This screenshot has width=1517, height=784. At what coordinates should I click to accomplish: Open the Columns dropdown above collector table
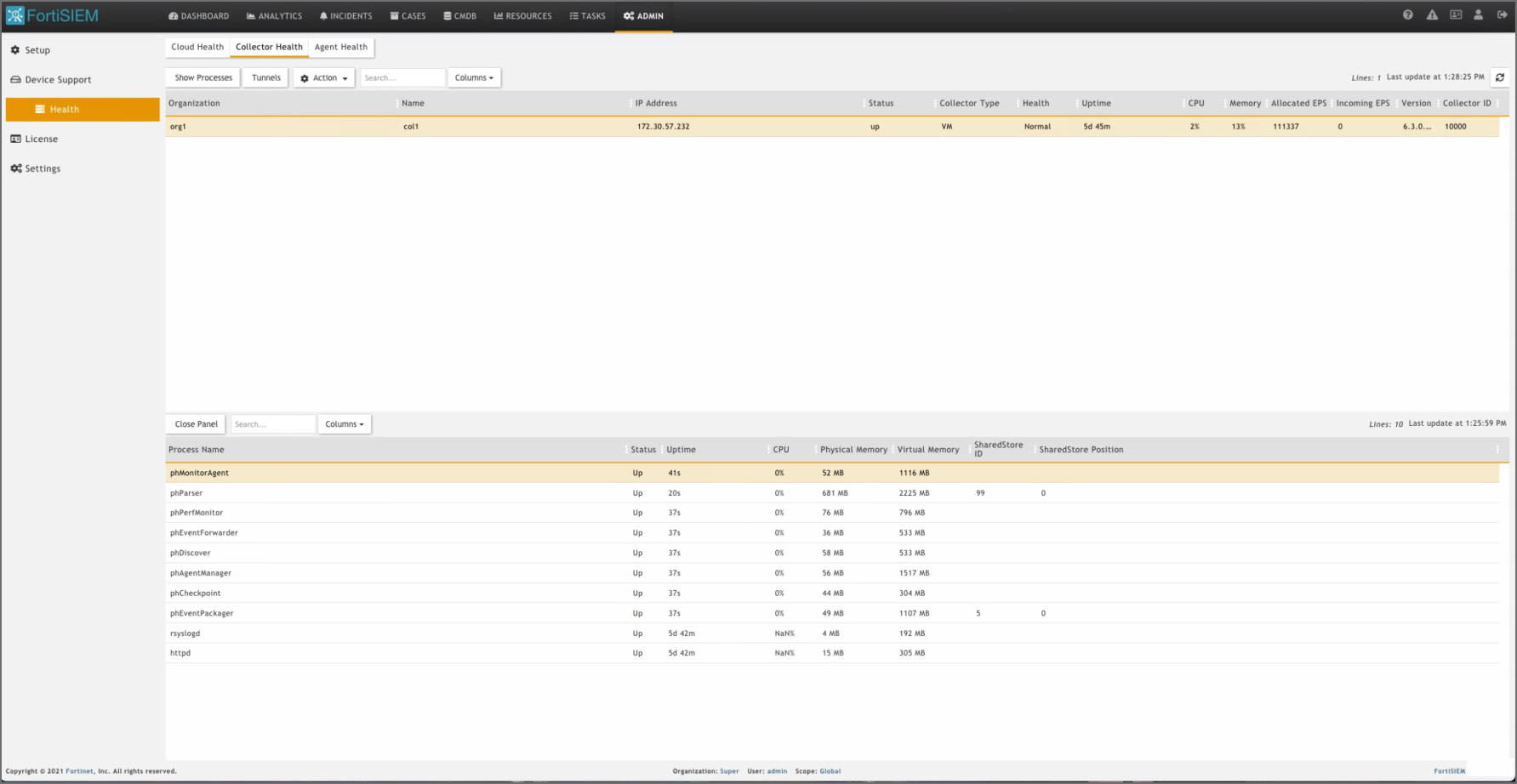(x=474, y=77)
